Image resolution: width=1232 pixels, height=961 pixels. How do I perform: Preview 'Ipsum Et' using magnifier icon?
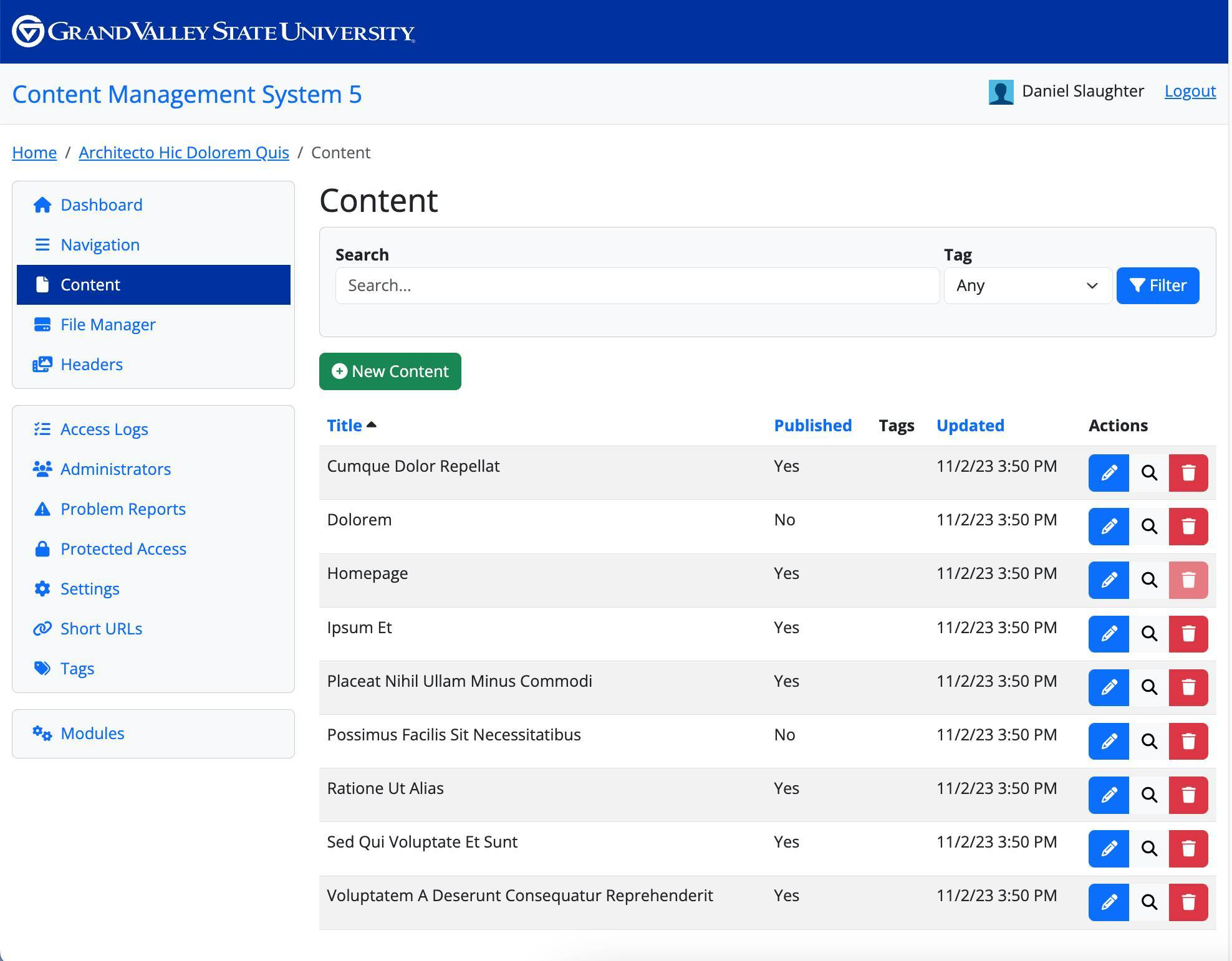click(1148, 634)
